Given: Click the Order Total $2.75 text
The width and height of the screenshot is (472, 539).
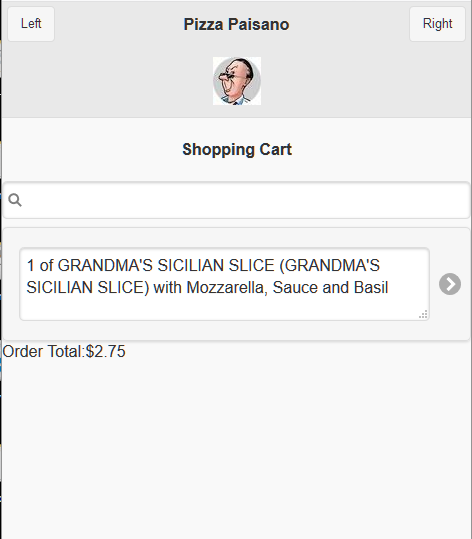Looking at the screenshot, I should [64, 352].
